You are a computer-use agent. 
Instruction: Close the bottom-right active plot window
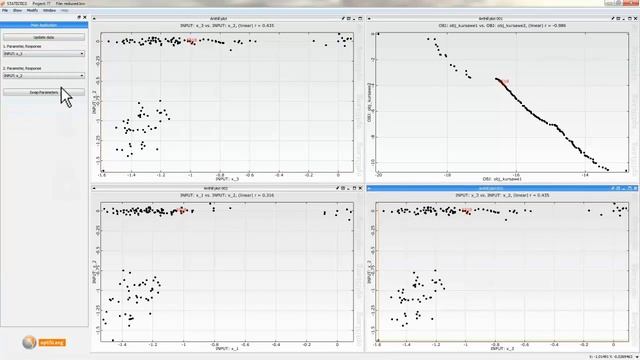point(635,189)
